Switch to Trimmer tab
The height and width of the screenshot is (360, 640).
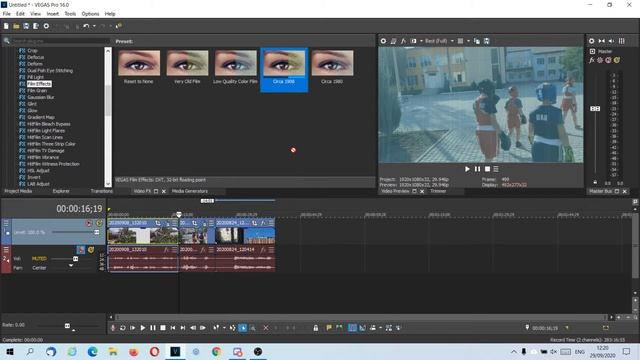coord(438,191)
